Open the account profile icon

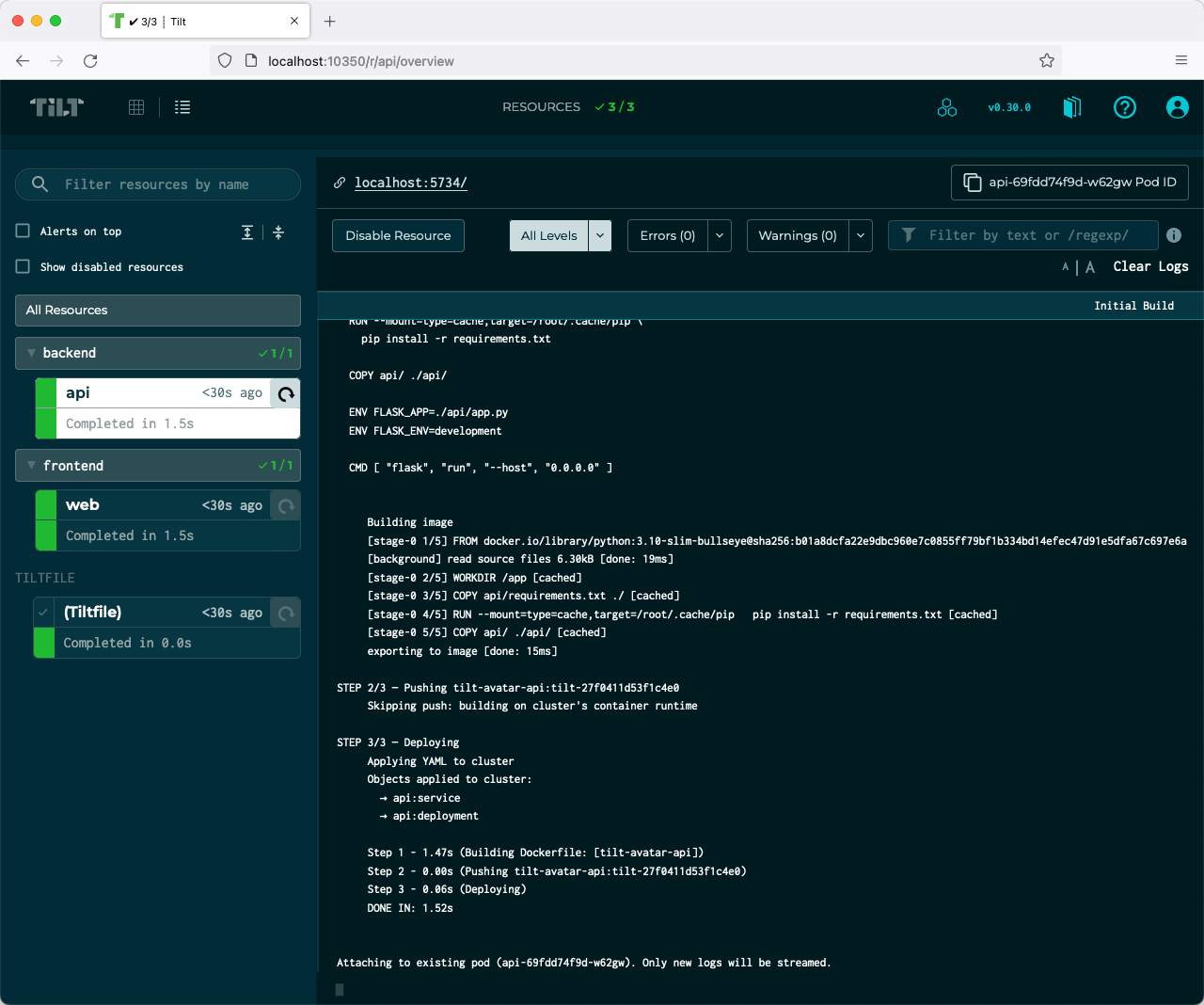1178,107
